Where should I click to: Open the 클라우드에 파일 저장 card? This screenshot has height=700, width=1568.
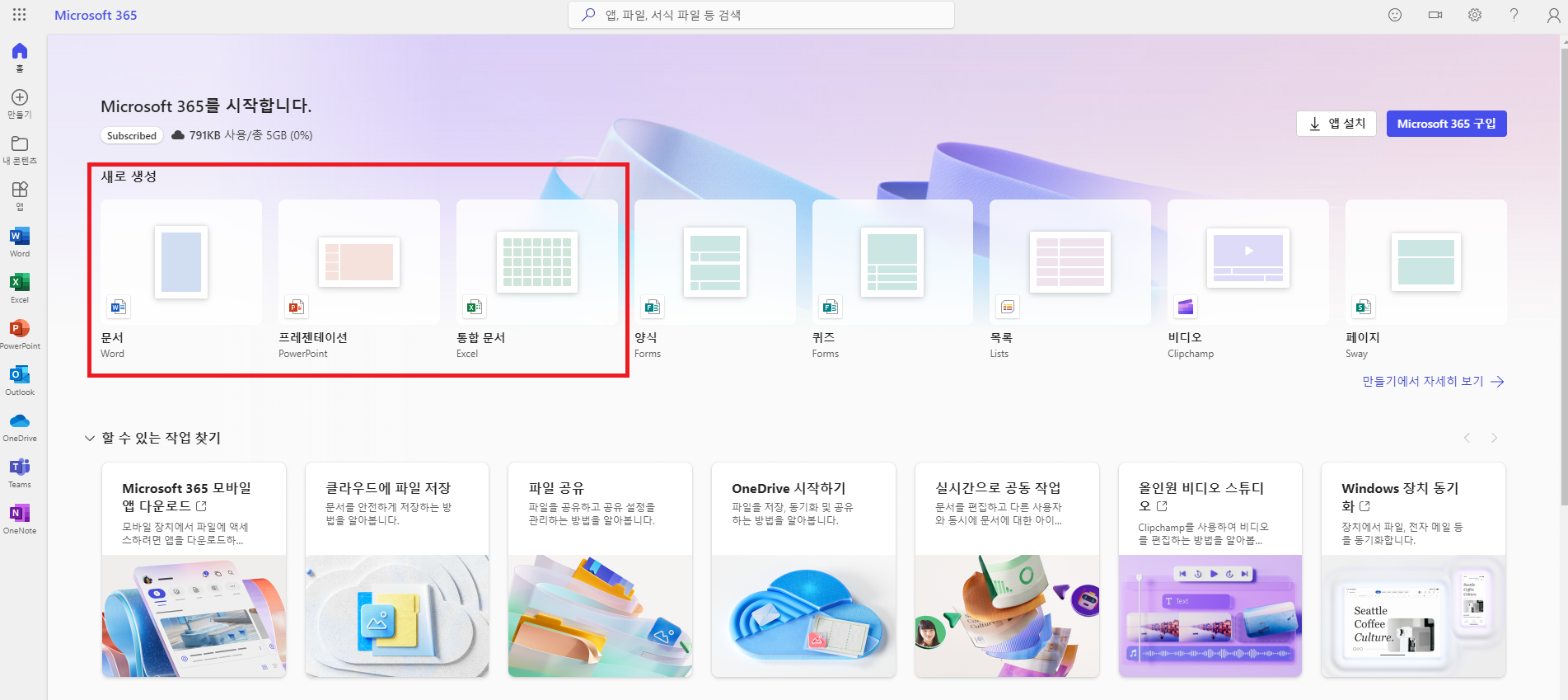tap(397, 570)
